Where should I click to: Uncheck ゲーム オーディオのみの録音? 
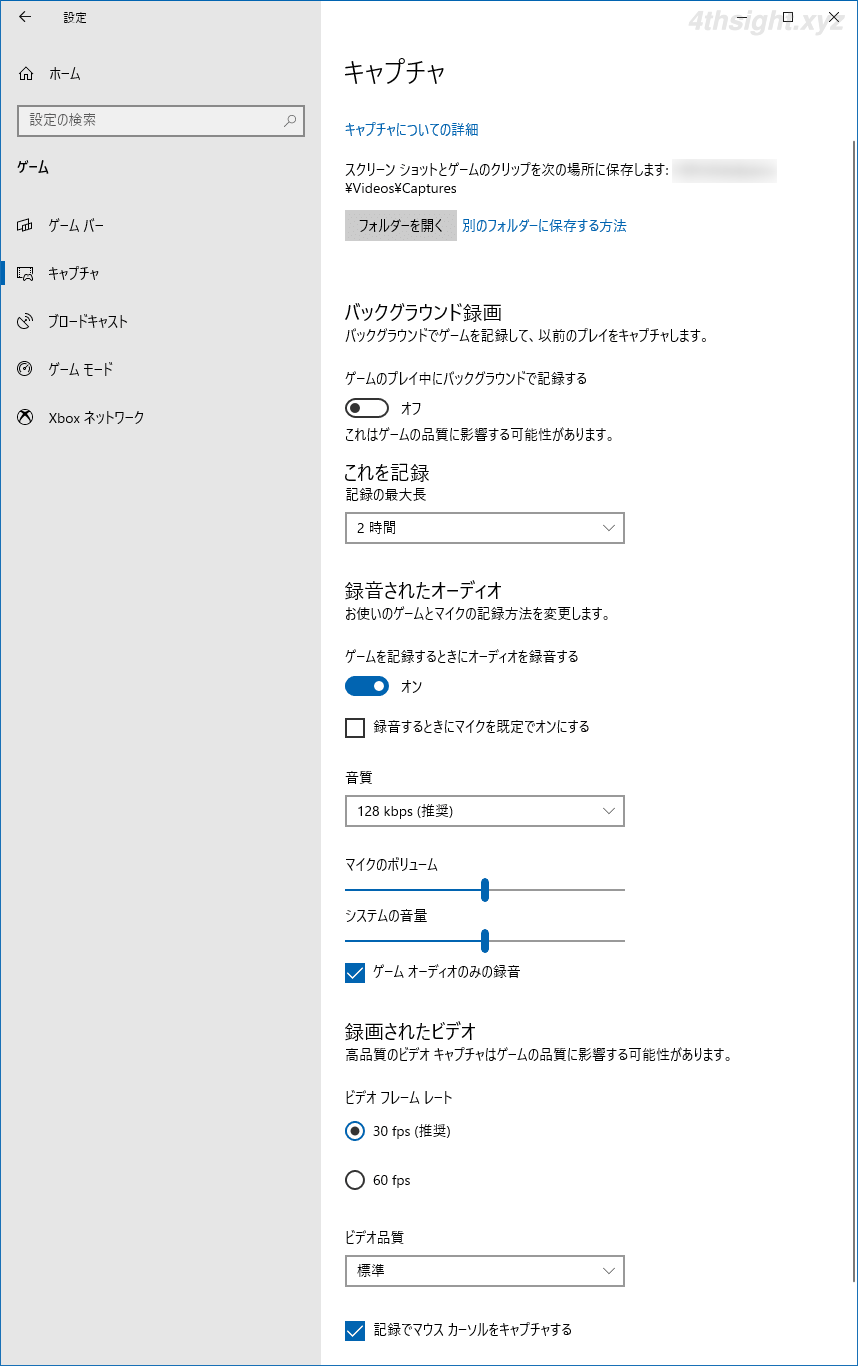click(354, 973)
